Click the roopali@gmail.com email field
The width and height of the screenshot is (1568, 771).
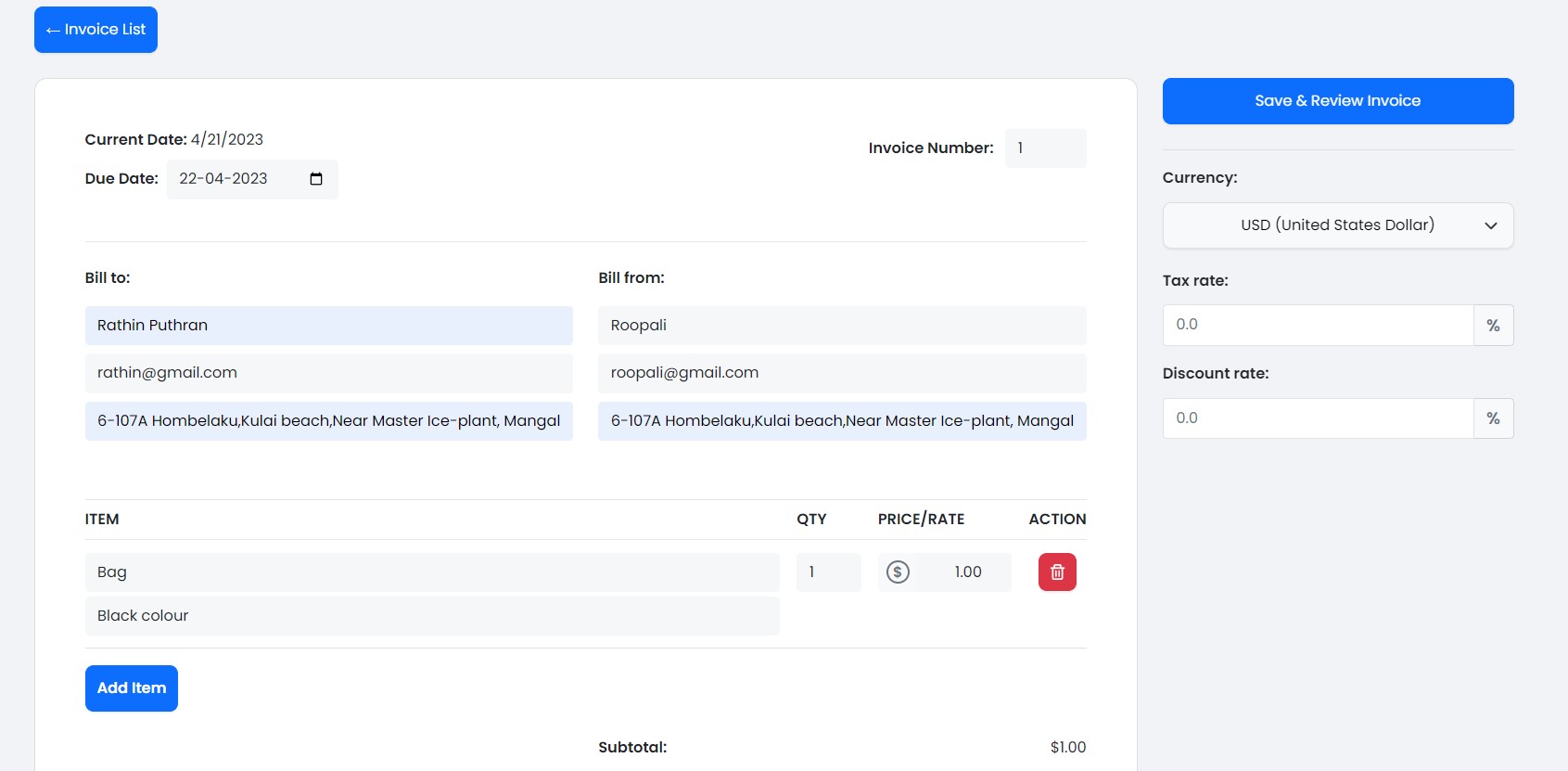pos(841,373)
